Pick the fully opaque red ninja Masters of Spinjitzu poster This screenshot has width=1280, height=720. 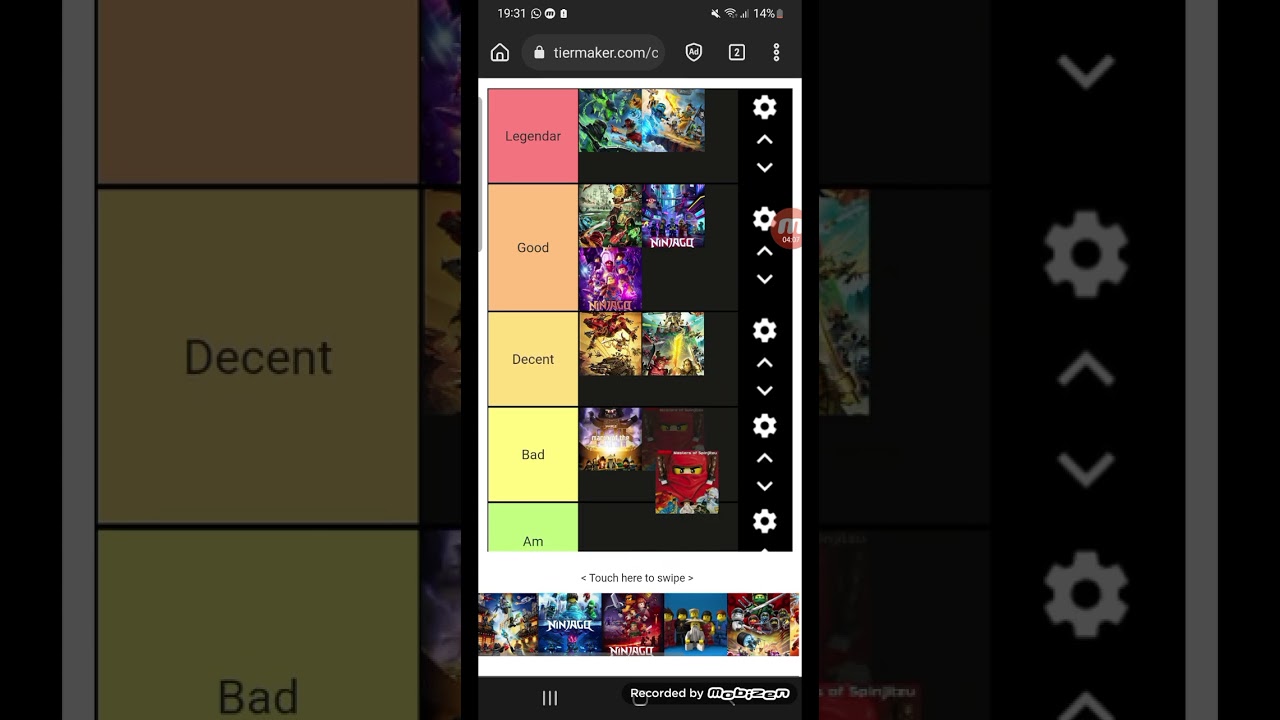[x=687, y=482]
